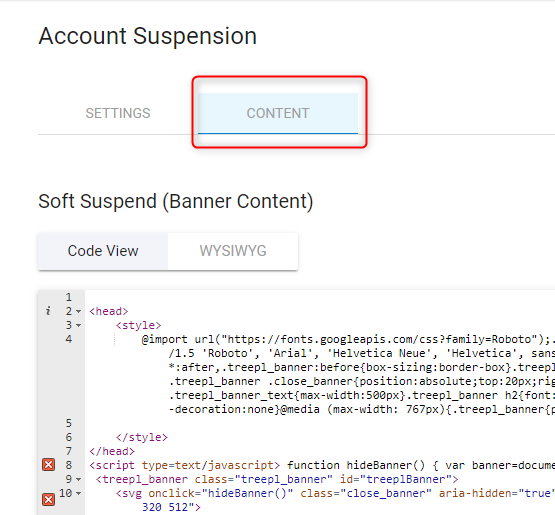The image size is (555, 515).
Task: Collapse the head tag fold on line 2
Action: click(x=79, y=311)
